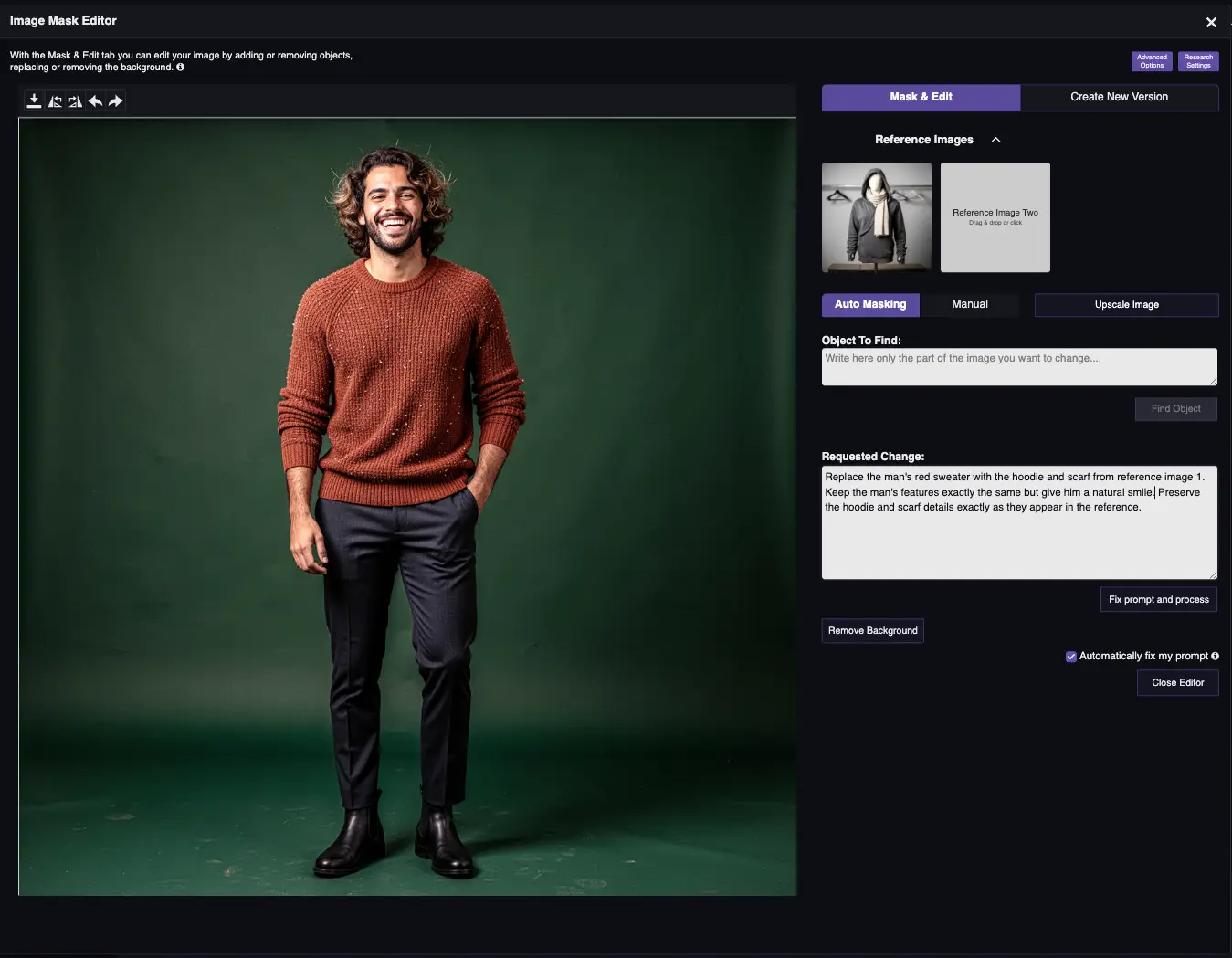Click the hoodie reference image thumbnail
The image size is (1232, 958).
[877, 217]
